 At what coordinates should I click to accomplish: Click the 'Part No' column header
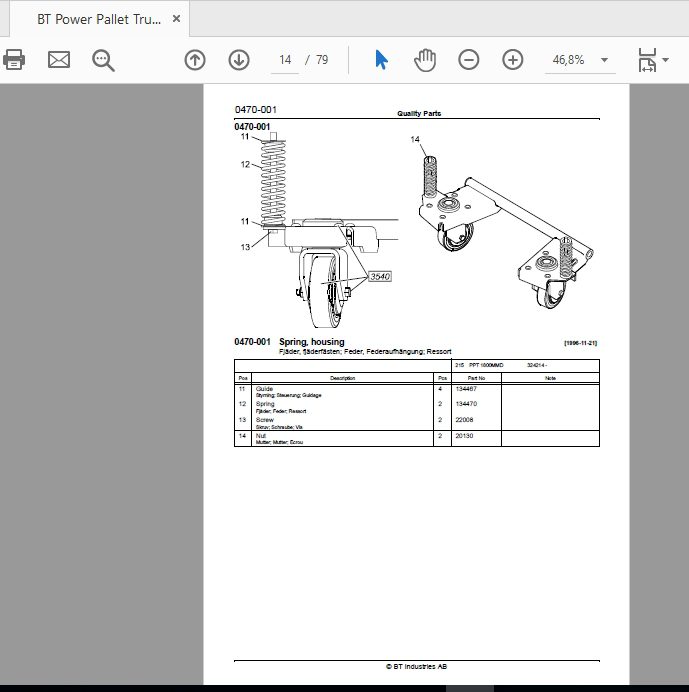point(476,378)
